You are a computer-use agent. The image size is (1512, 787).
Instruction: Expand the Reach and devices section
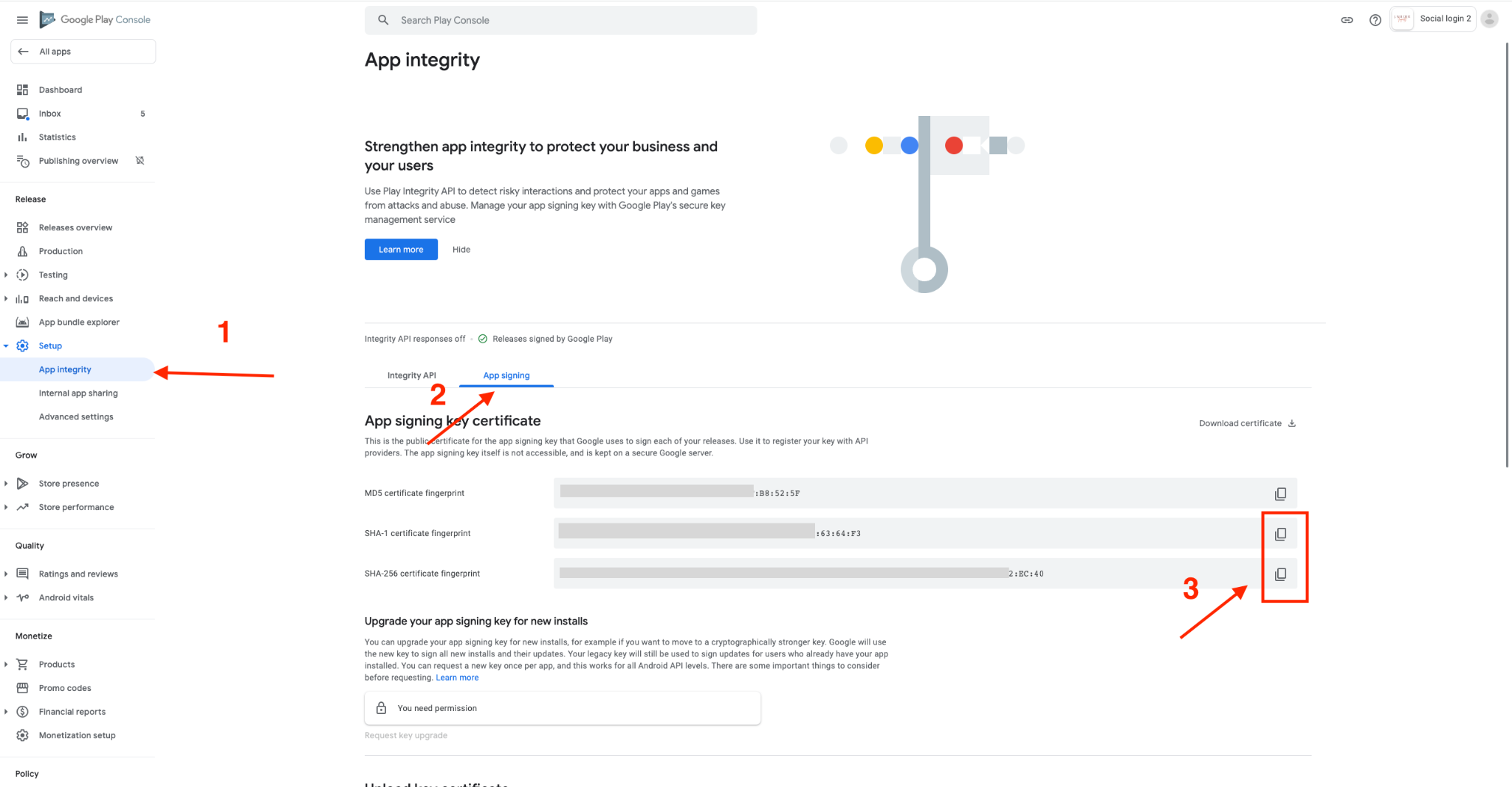[x=6, y=299]
